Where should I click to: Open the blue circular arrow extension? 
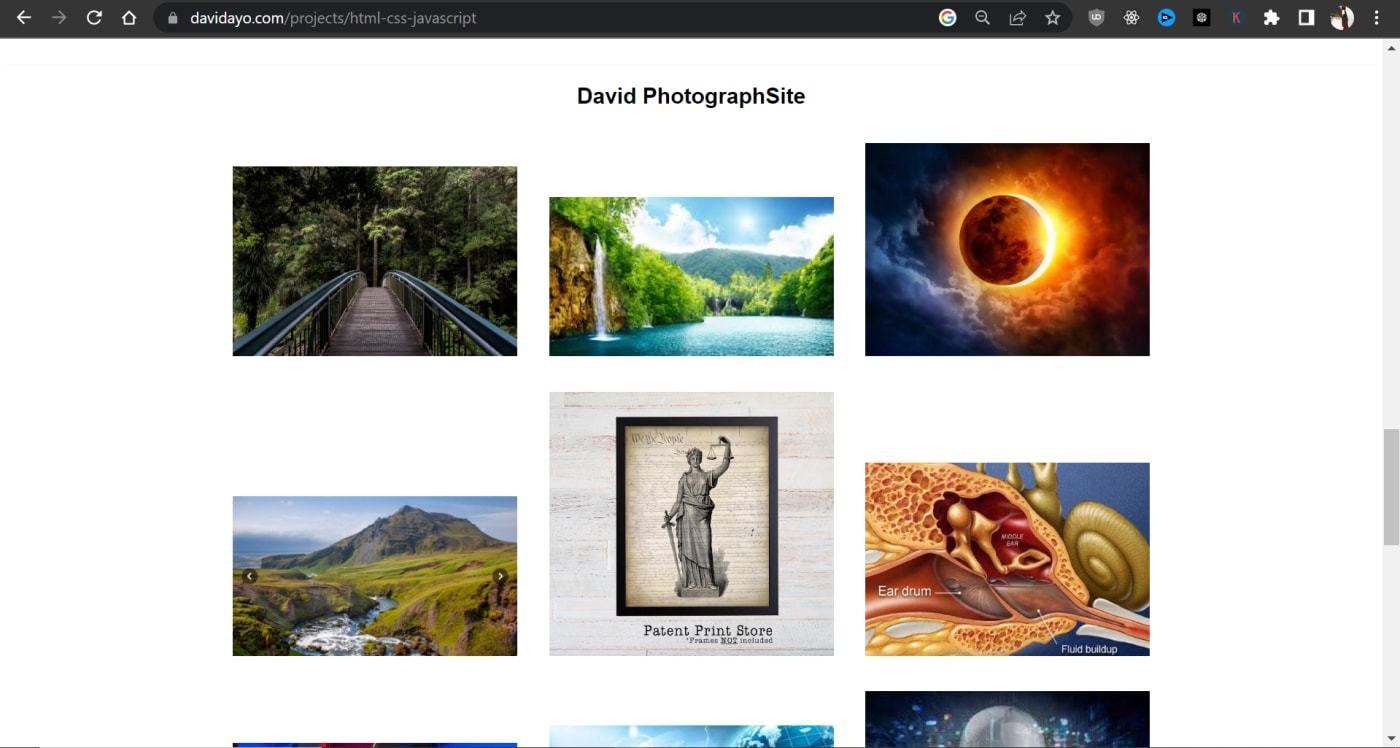(1167, 18)
